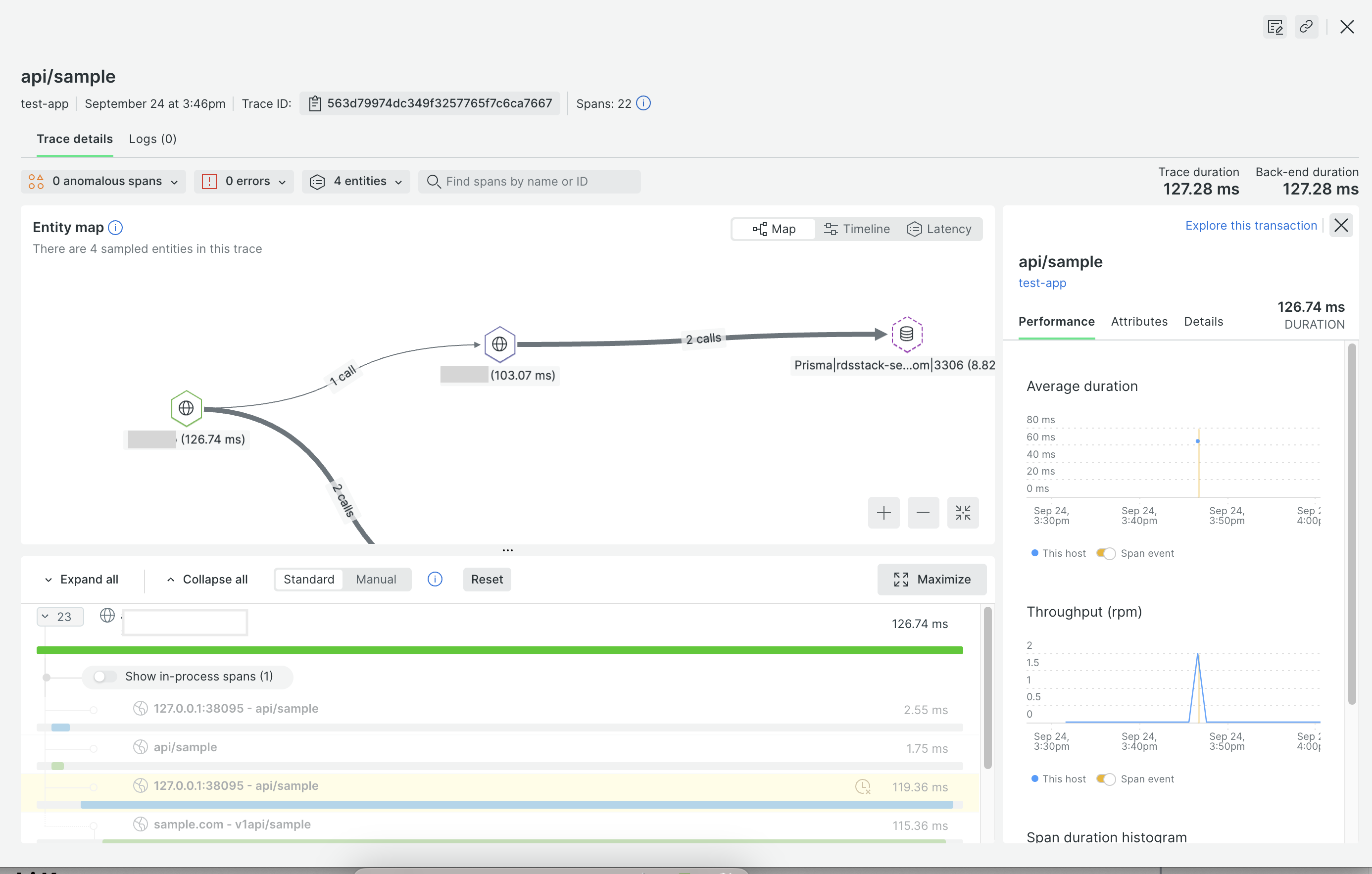Toggle Span event under Average duration chart
Image resolution: width=1372 pixels, height=874 pixels.
click(x=1105, y=553)
